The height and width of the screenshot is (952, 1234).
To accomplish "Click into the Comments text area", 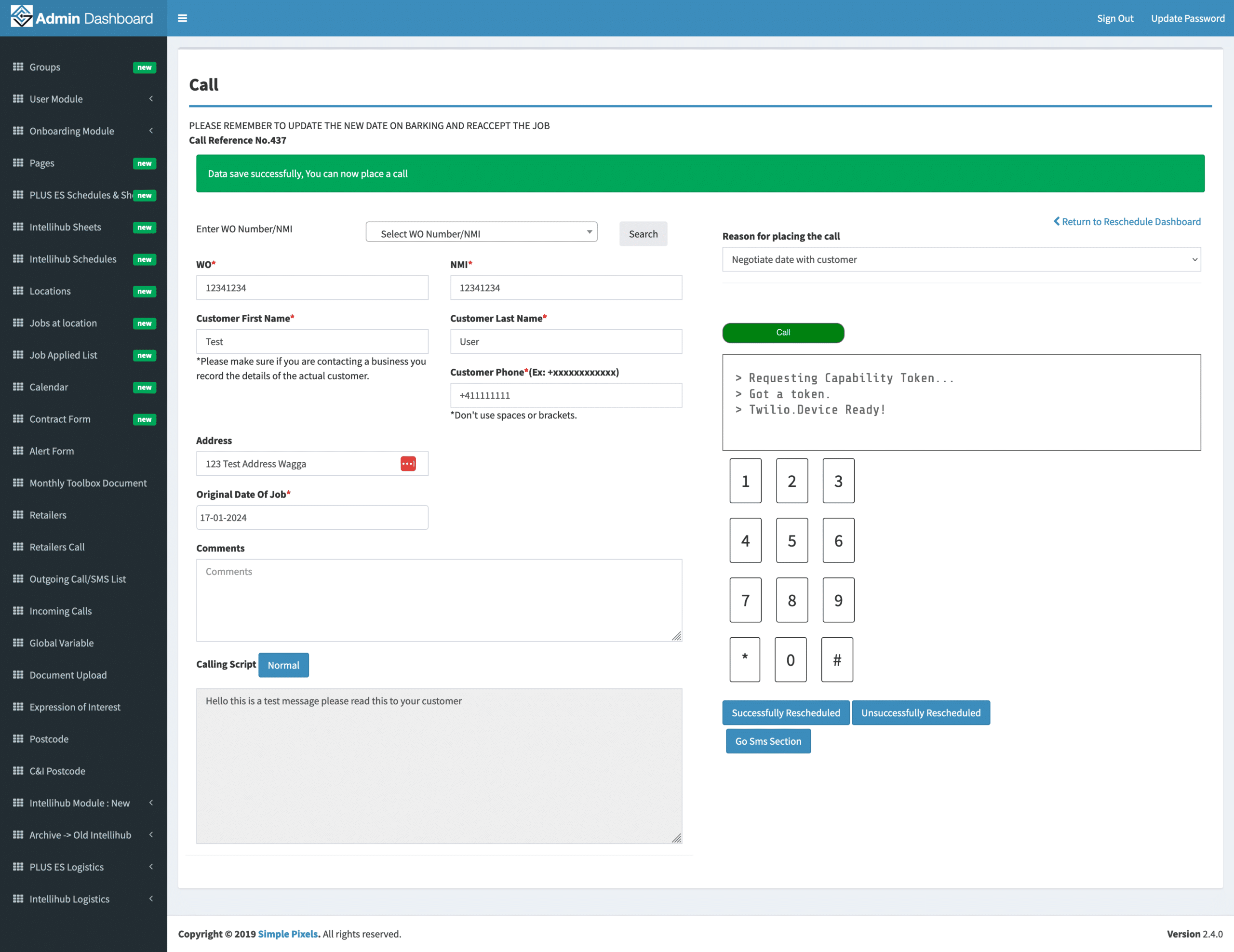I will coord(439,600).
